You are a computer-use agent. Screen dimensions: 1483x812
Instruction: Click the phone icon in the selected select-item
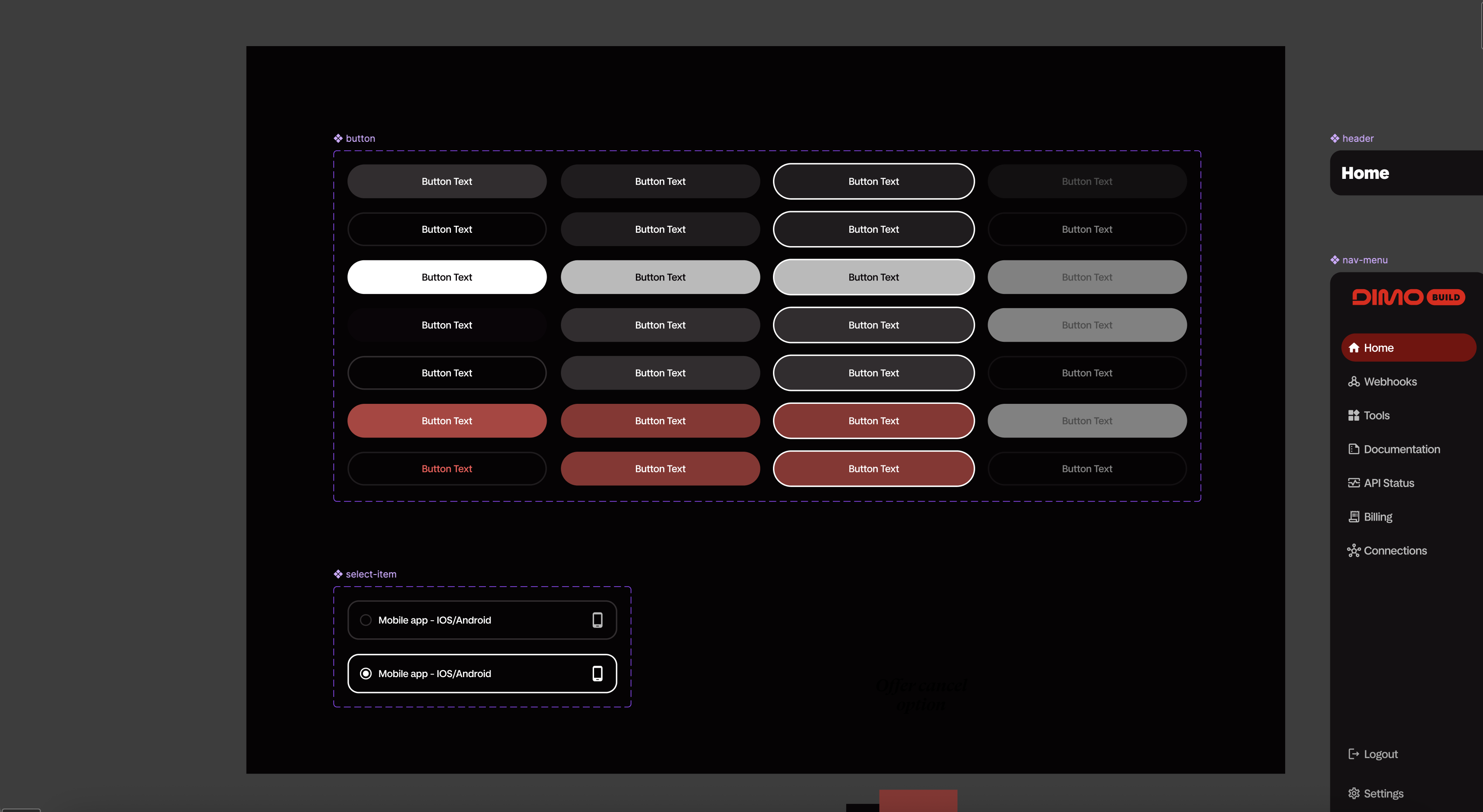(597, 673)
